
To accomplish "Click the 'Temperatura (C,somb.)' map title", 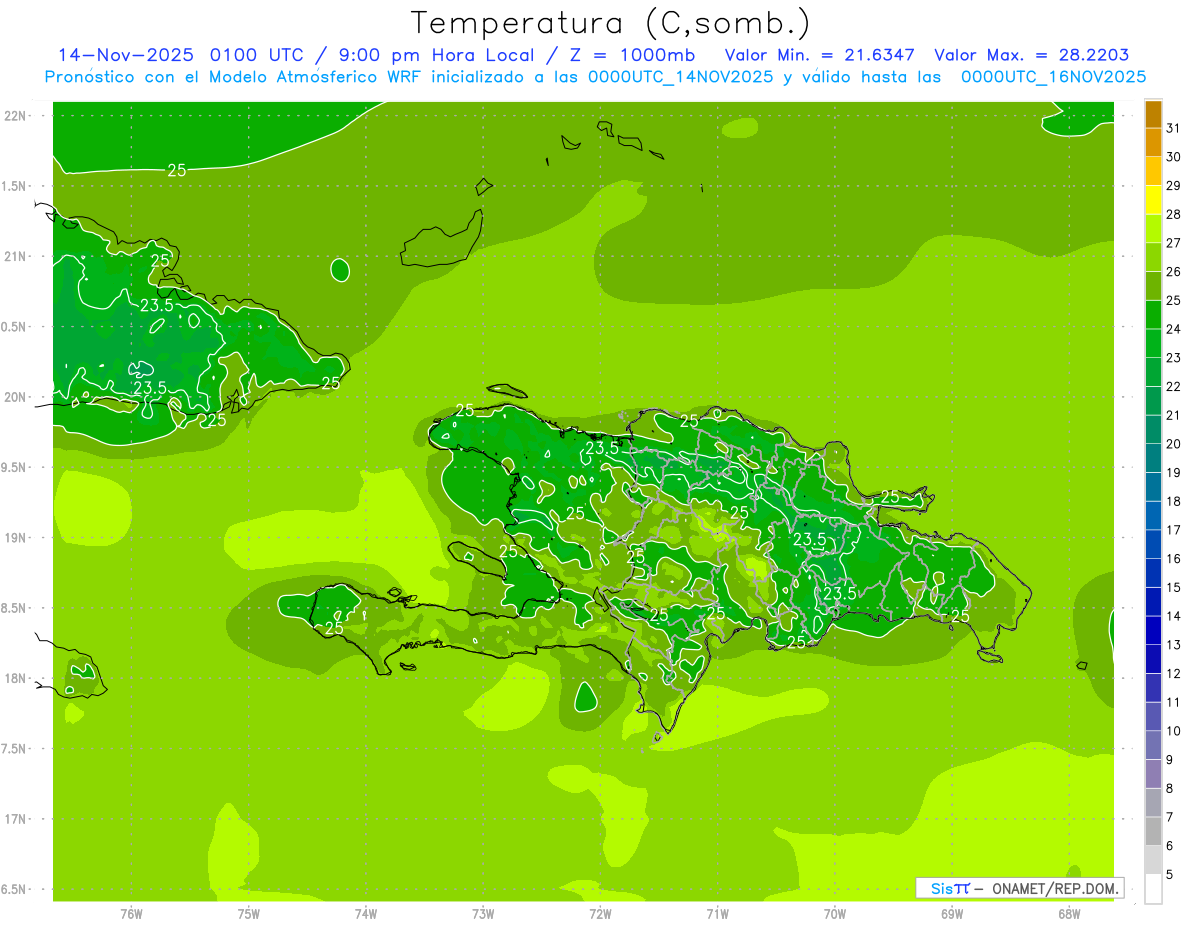I will coord(611,24).
